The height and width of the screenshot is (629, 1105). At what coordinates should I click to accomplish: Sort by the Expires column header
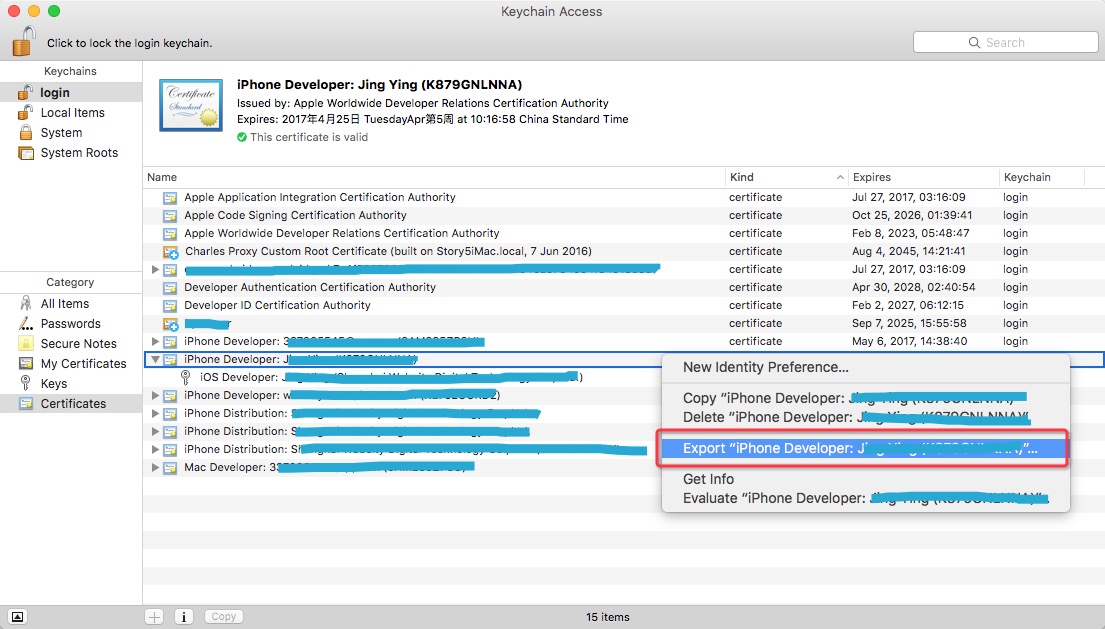point(923,178)
